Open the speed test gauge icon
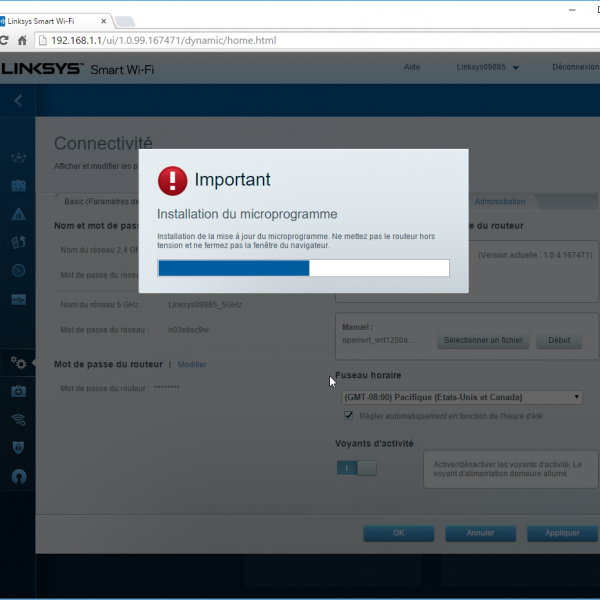Image resolution: width=600 pixels, height=600 pixels. [x=18, y=271]
